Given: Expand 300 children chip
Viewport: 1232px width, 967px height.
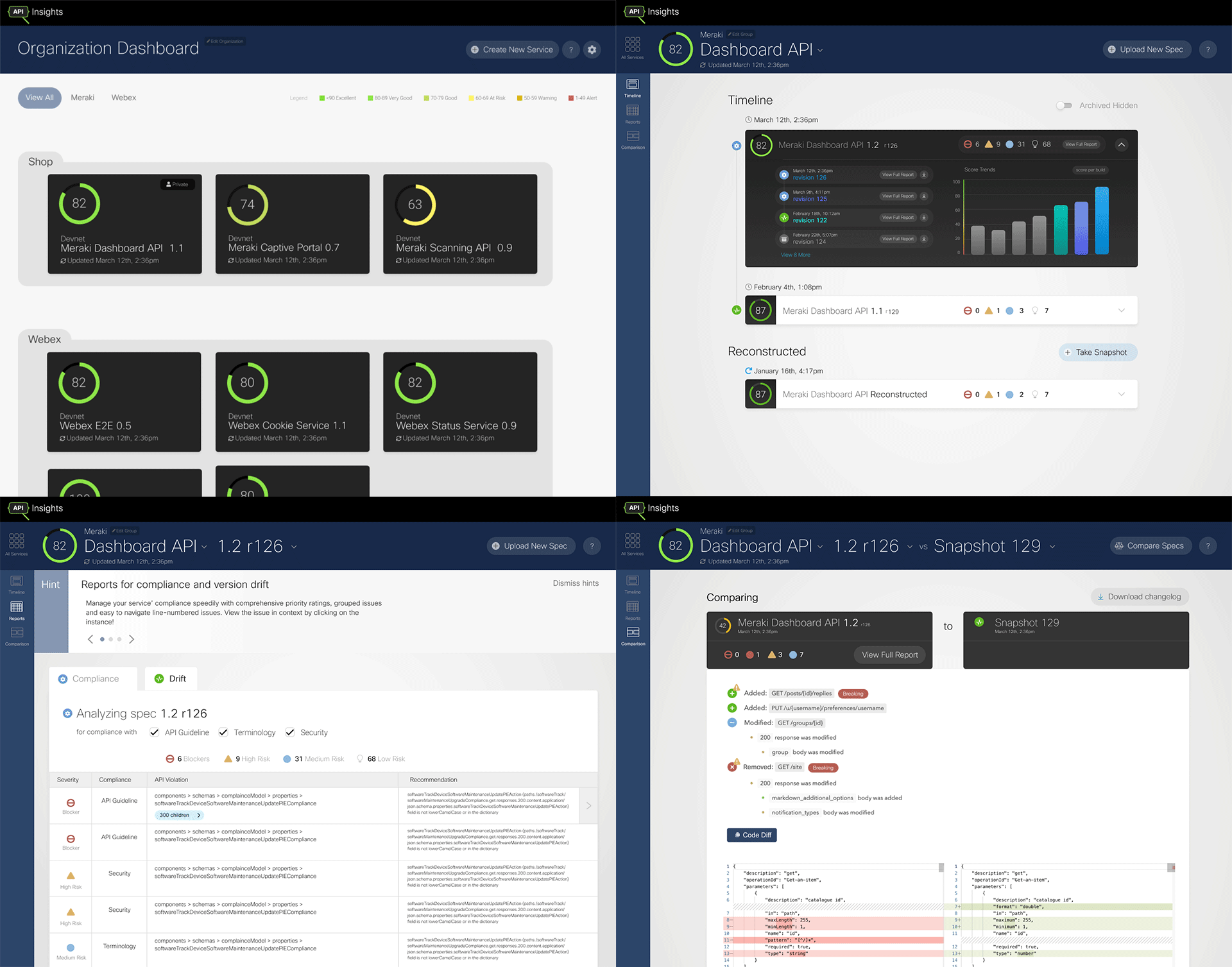Looking at the screenshot, I should [180, 815].
